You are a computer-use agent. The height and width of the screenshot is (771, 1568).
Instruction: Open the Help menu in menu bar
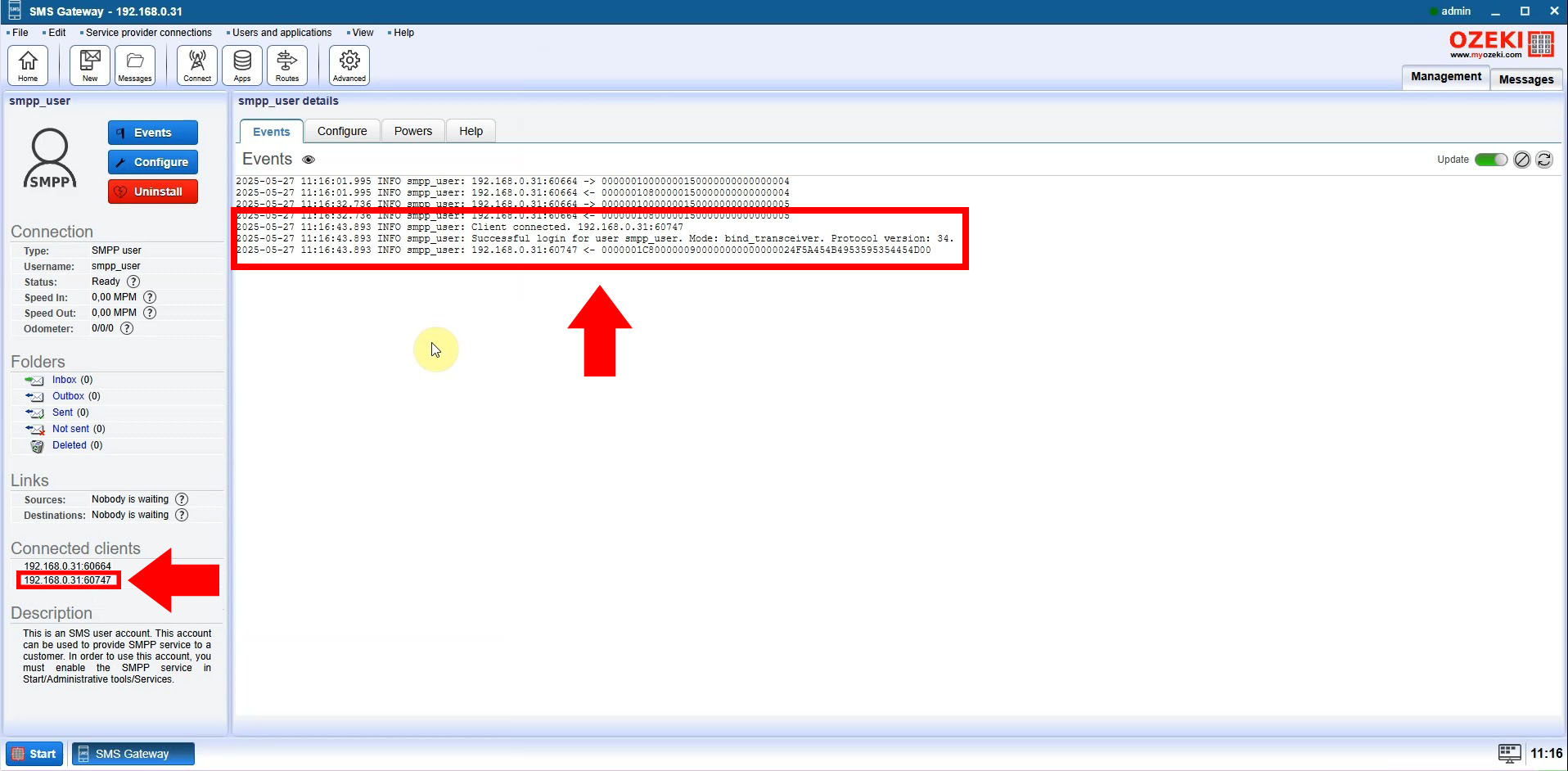[x=404, y=33]
